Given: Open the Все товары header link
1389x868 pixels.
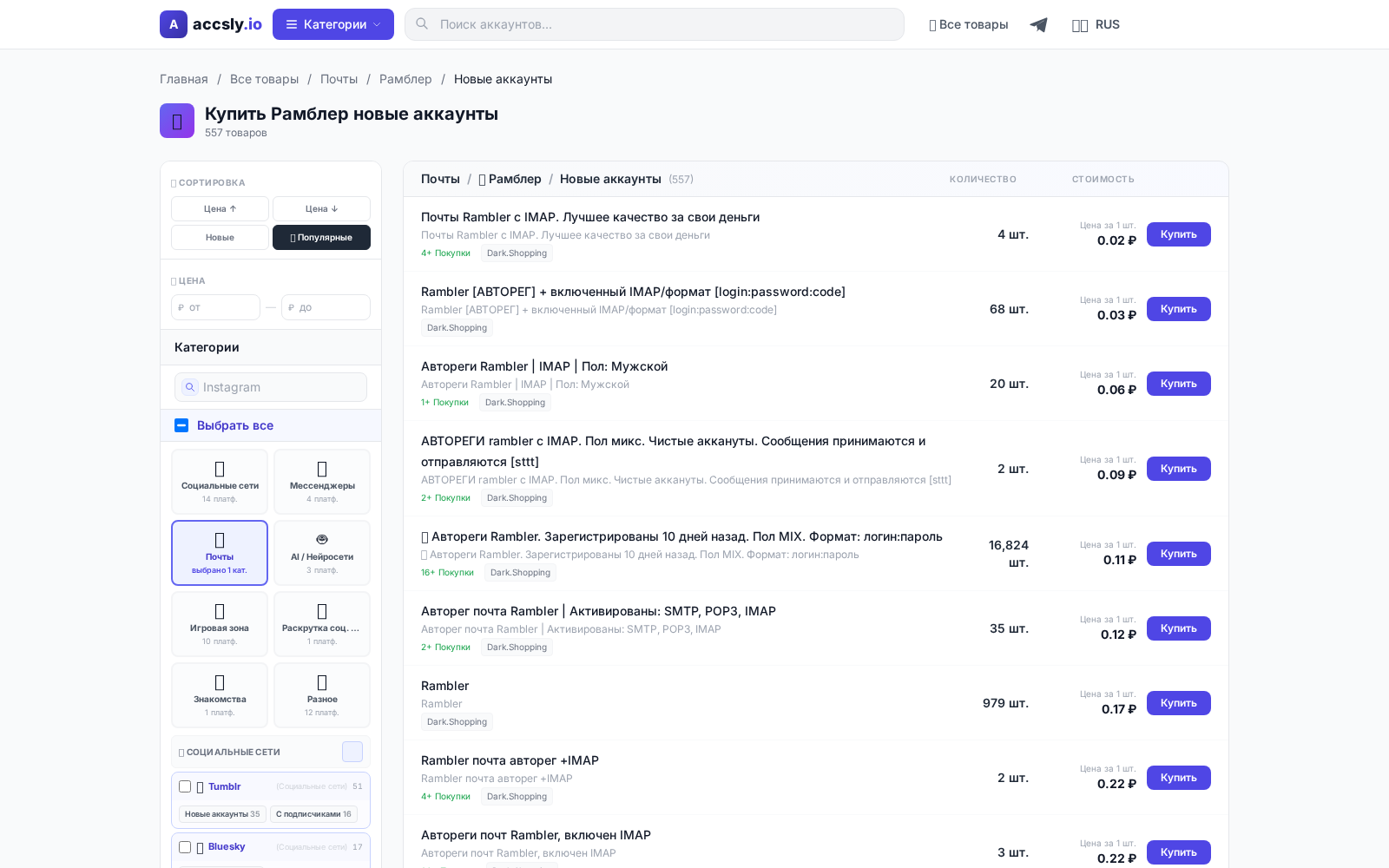Looking at the screenshot, I should tap(969, 24).
